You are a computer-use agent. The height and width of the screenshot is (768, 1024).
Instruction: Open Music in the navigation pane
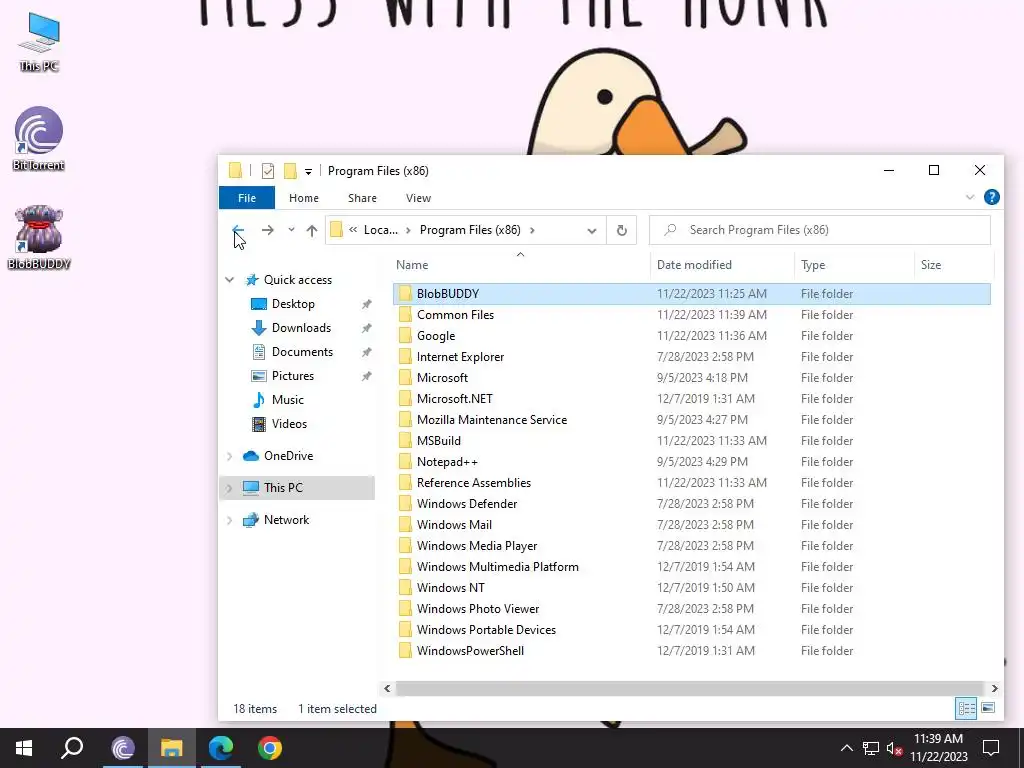coord(287,400)
